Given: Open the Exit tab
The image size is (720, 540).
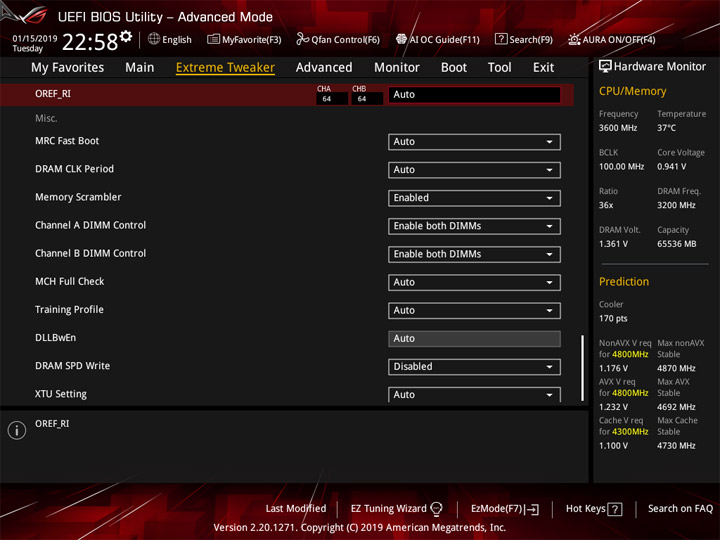Looking at the screenshot, I should tap(543, 68).
